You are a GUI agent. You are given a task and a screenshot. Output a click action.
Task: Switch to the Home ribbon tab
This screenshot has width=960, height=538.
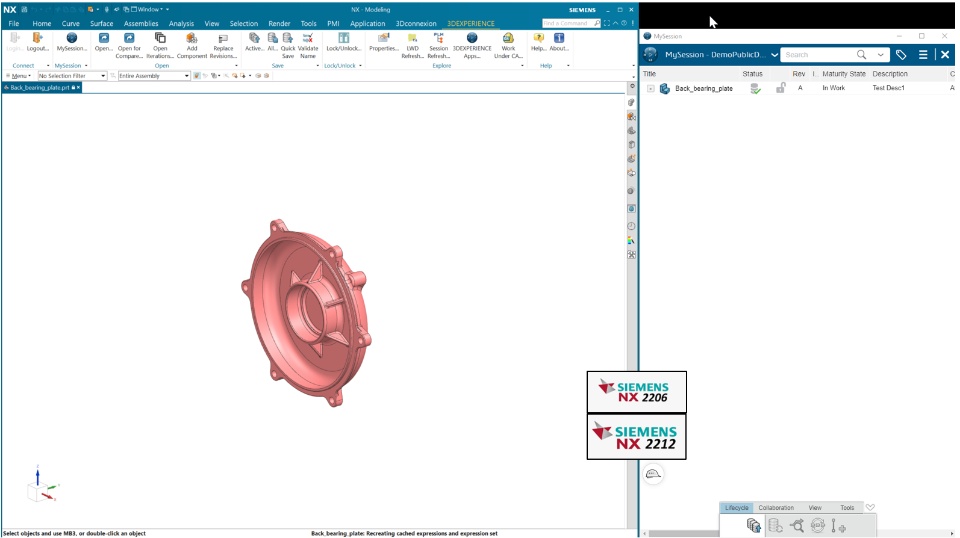click(42, 23)
